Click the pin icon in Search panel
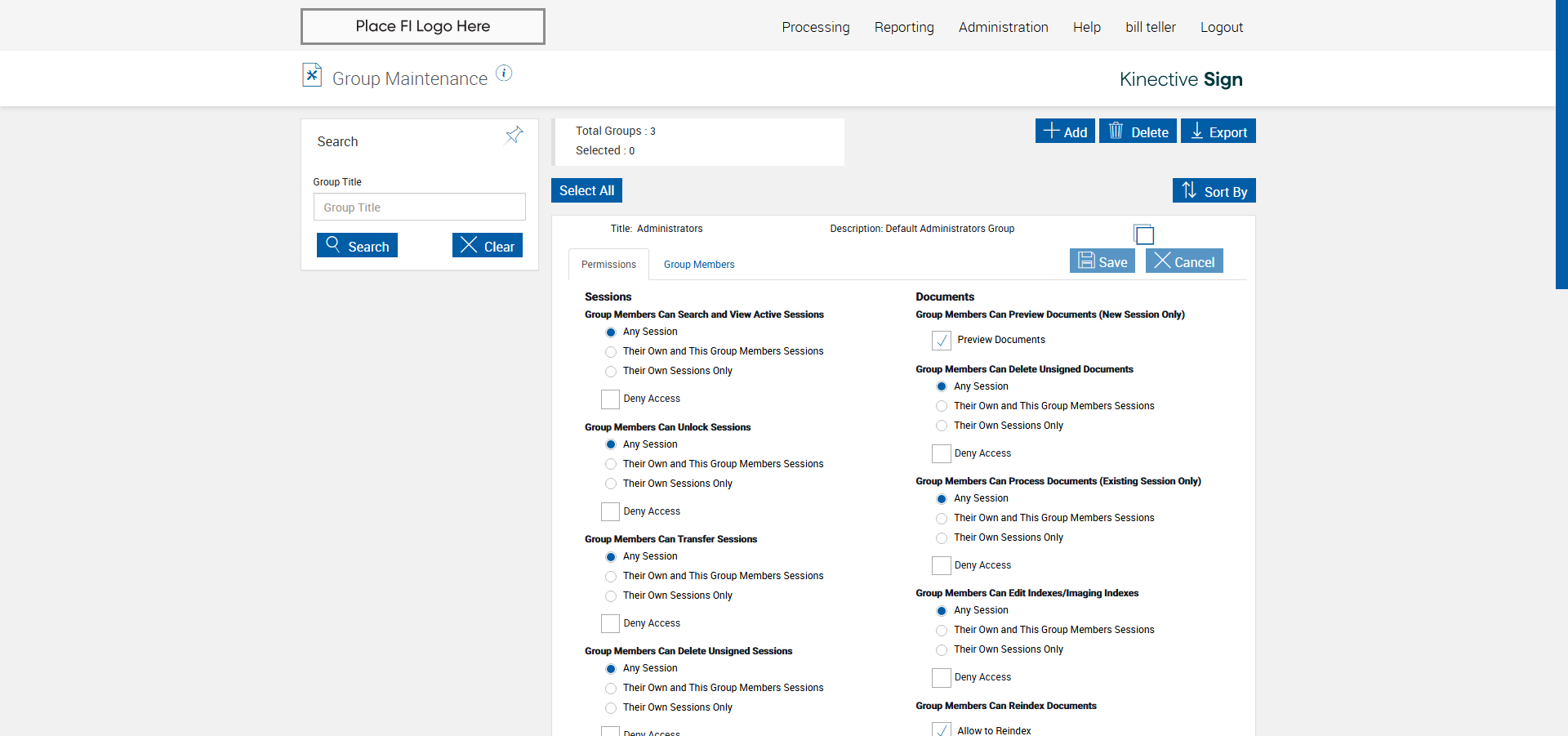This screenshot has width=1568, height=736. [x=514, y=135]
